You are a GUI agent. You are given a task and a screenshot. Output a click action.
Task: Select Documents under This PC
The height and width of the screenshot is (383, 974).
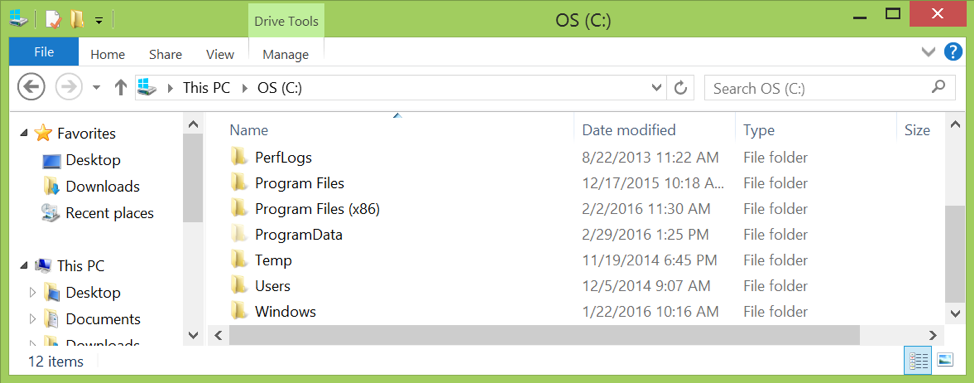click(103, 319)
